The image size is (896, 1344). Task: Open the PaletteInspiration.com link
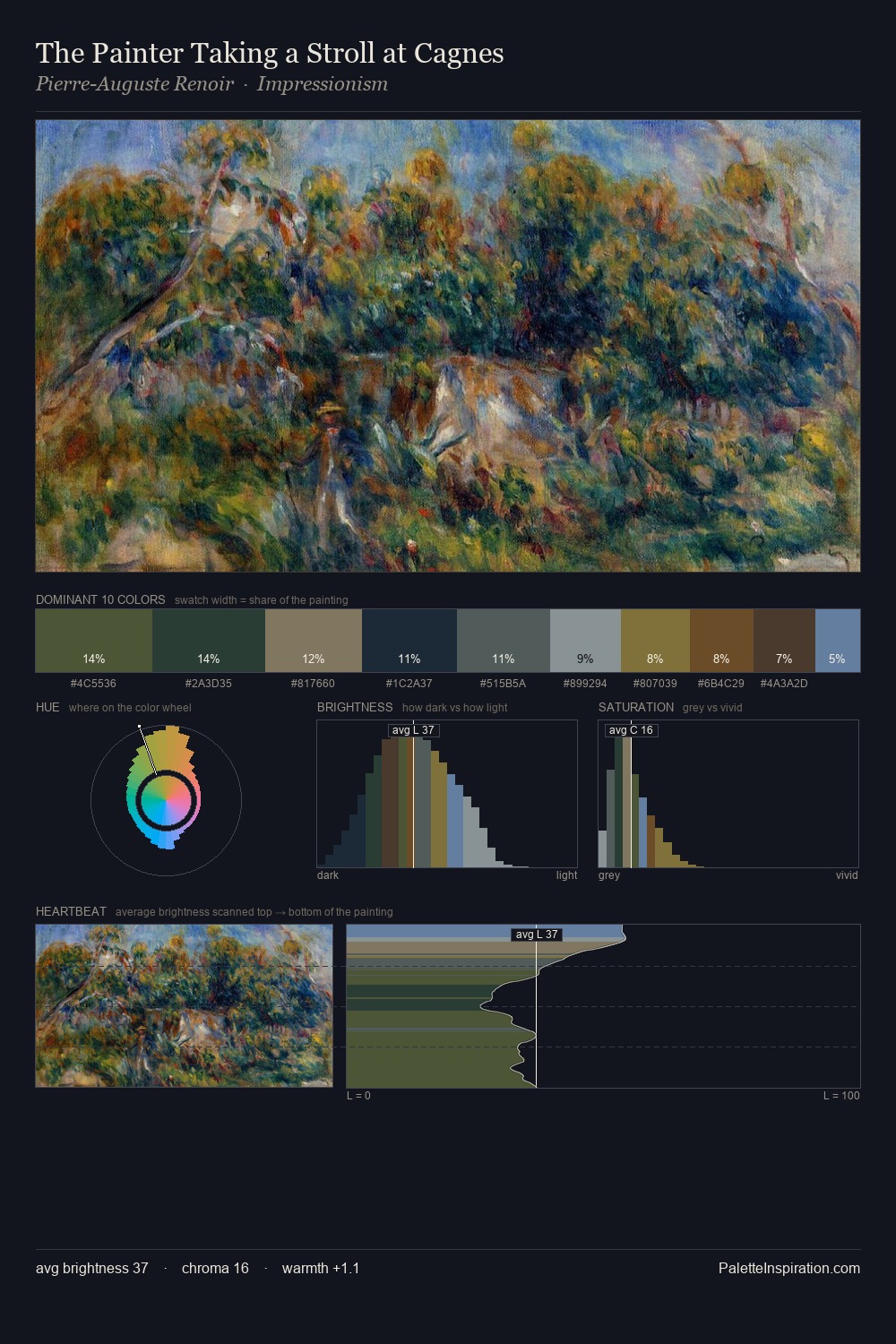(789, 1268)
